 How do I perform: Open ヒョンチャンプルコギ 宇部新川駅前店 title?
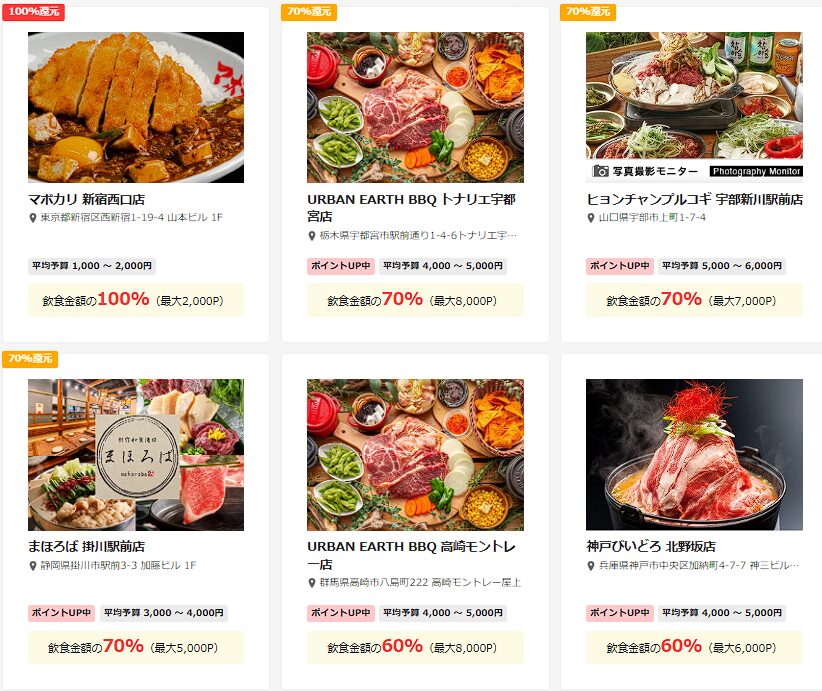coord(694,199)
